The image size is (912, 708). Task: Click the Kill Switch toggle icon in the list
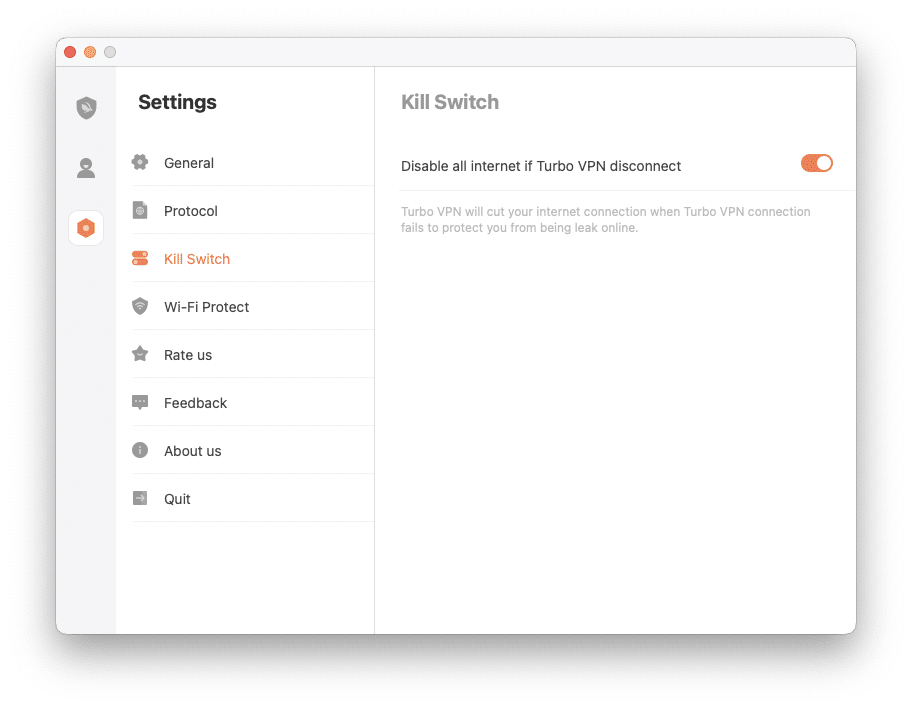(141, 258)
